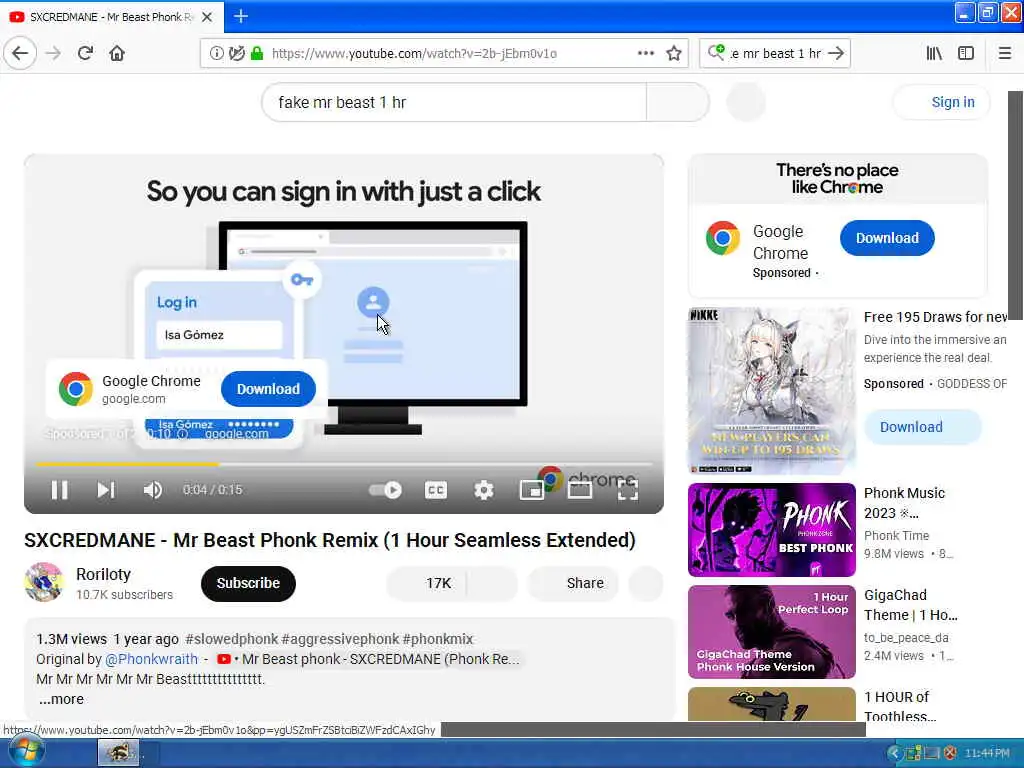Image resolution: width=1024 pixels, height=768 pixels.
Task: Click the taskbar application icon
Action: coord(118,753)
